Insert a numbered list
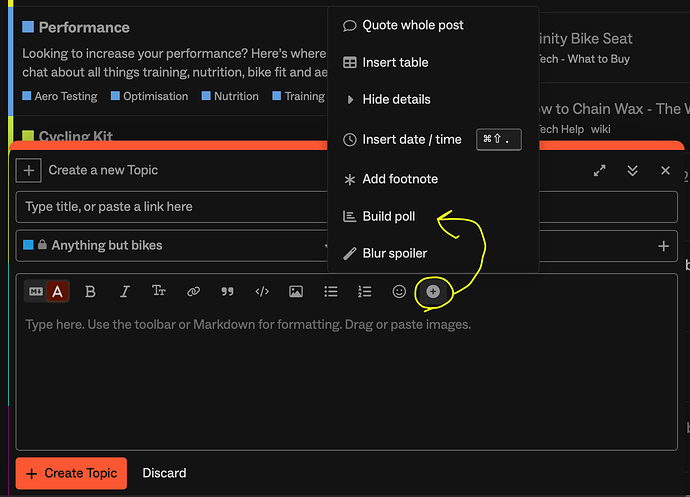 (x=365, y=291)
